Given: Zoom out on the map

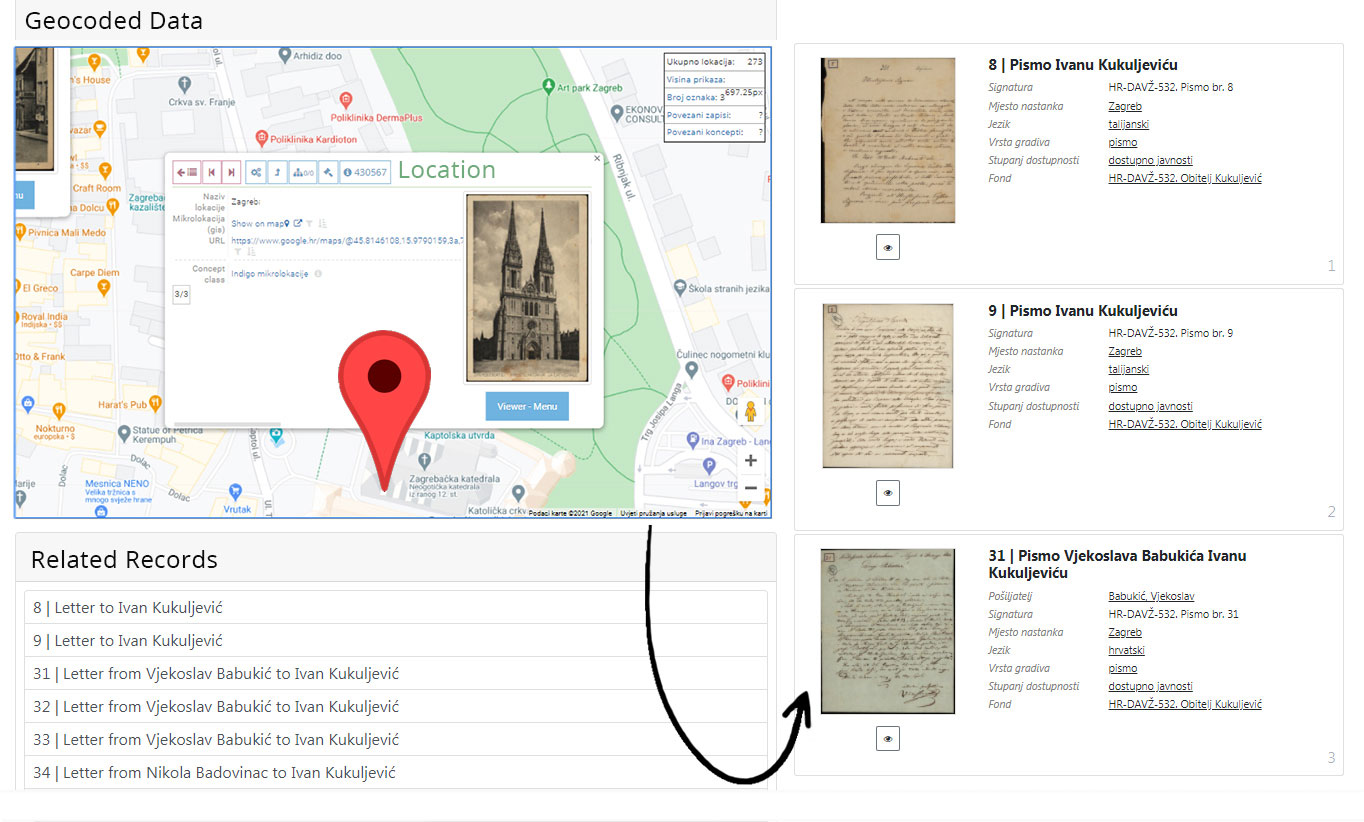Looking at the screenshot, I should [x=751, y=488].
